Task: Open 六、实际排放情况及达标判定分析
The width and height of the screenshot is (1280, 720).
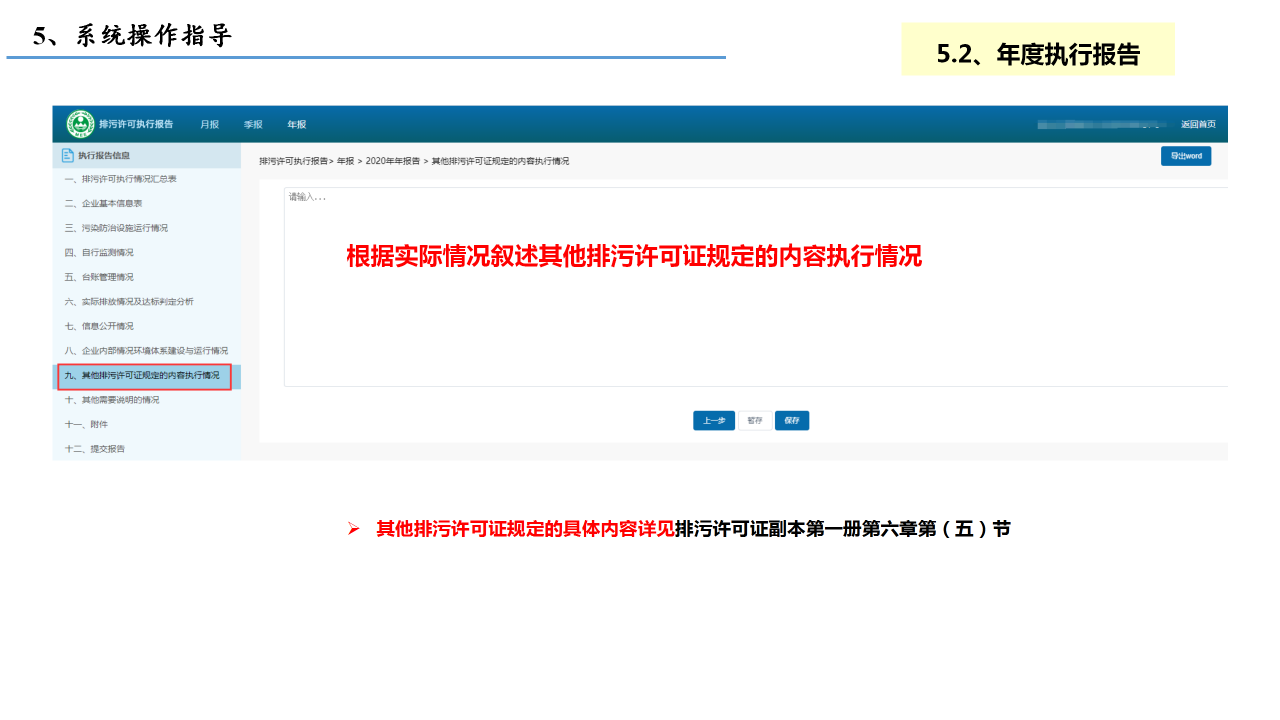Action: pos(130,301)
